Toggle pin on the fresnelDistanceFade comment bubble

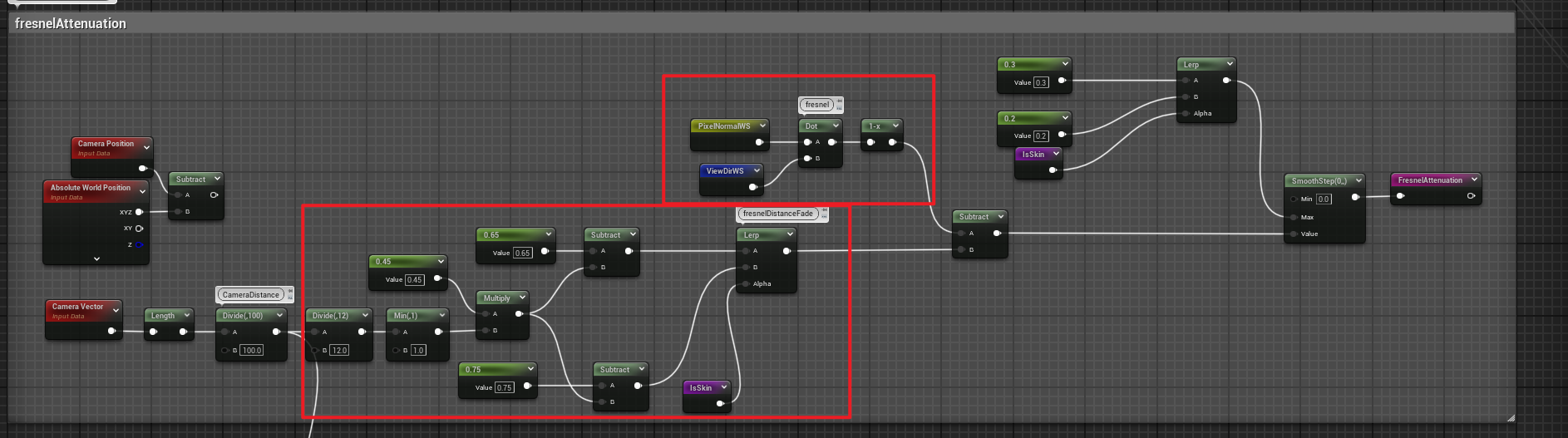coord(825,211)
